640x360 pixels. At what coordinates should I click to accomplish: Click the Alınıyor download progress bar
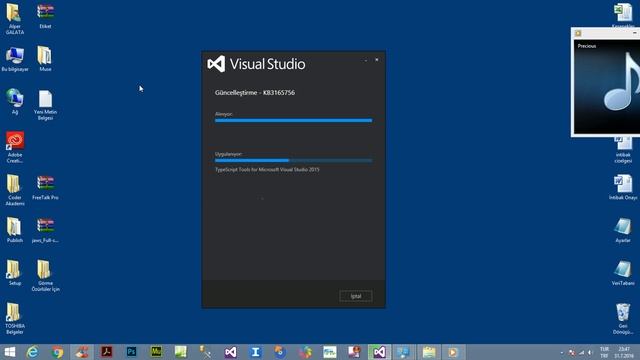coord(293,120)
